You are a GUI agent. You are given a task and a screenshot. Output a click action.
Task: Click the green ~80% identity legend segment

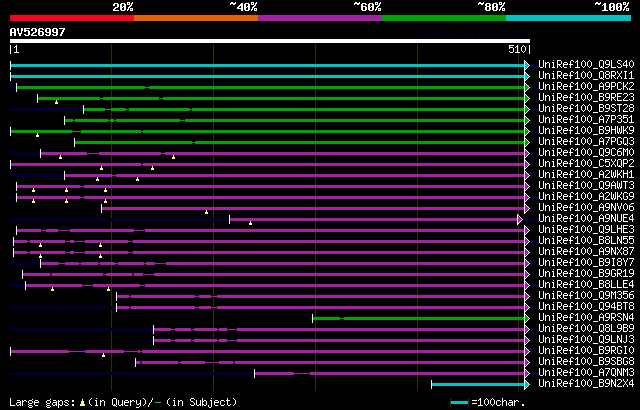444,18
